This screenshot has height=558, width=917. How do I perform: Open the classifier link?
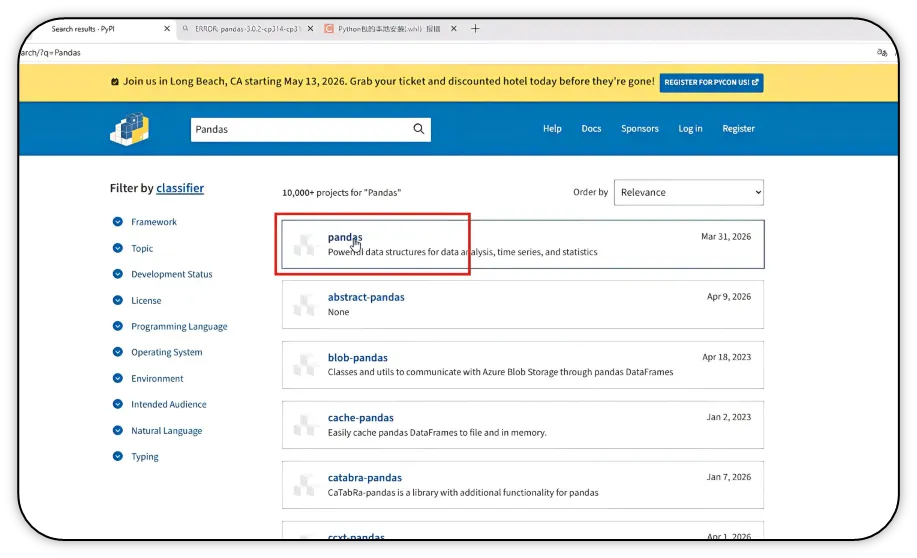(180, 188)
